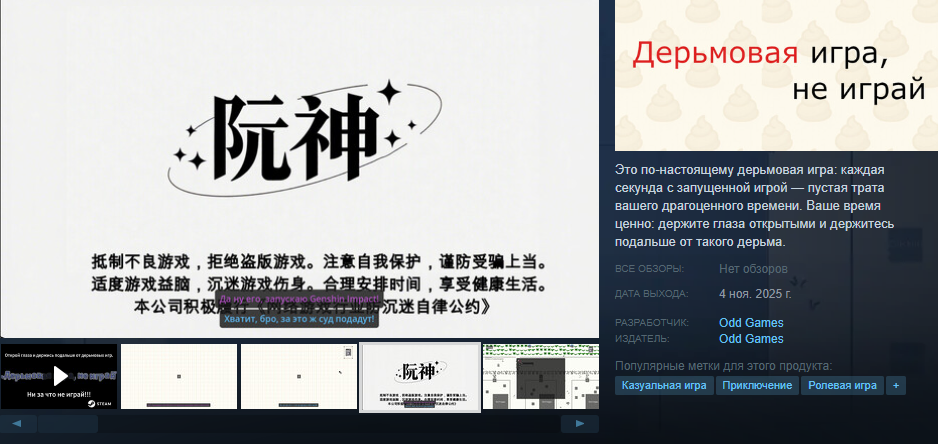Screen dimensions: 938x444
Task: Click the release date 4 ноя. 2025 г.
Action: 755,294
